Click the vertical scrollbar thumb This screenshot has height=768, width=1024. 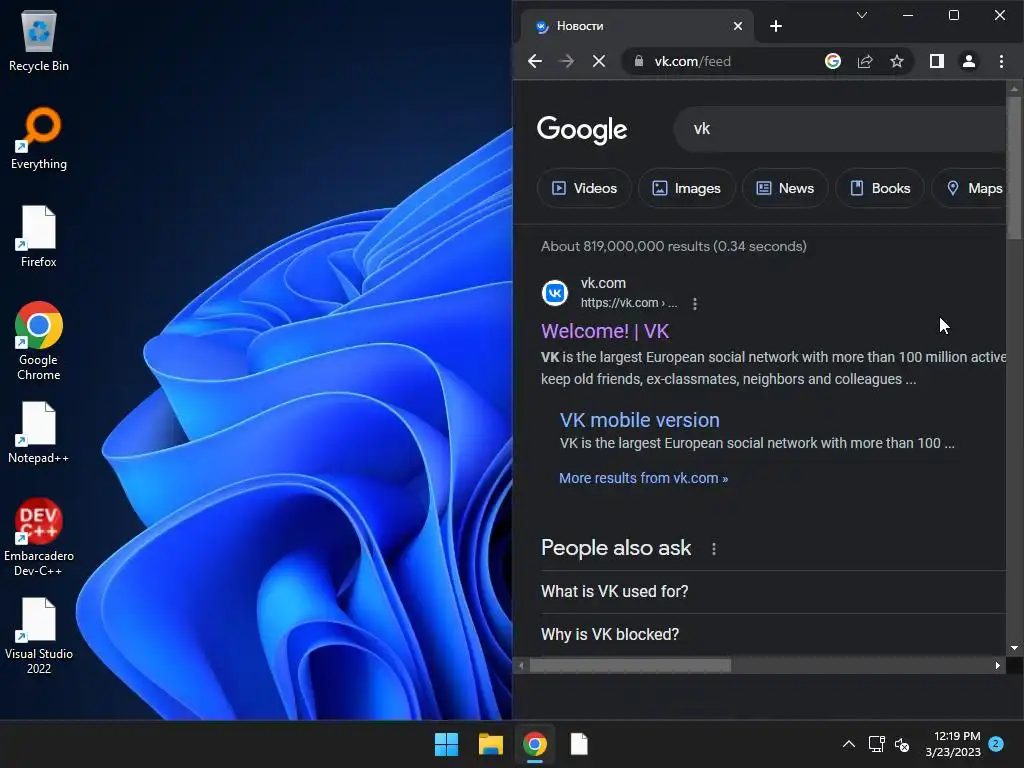point(1014,168)
